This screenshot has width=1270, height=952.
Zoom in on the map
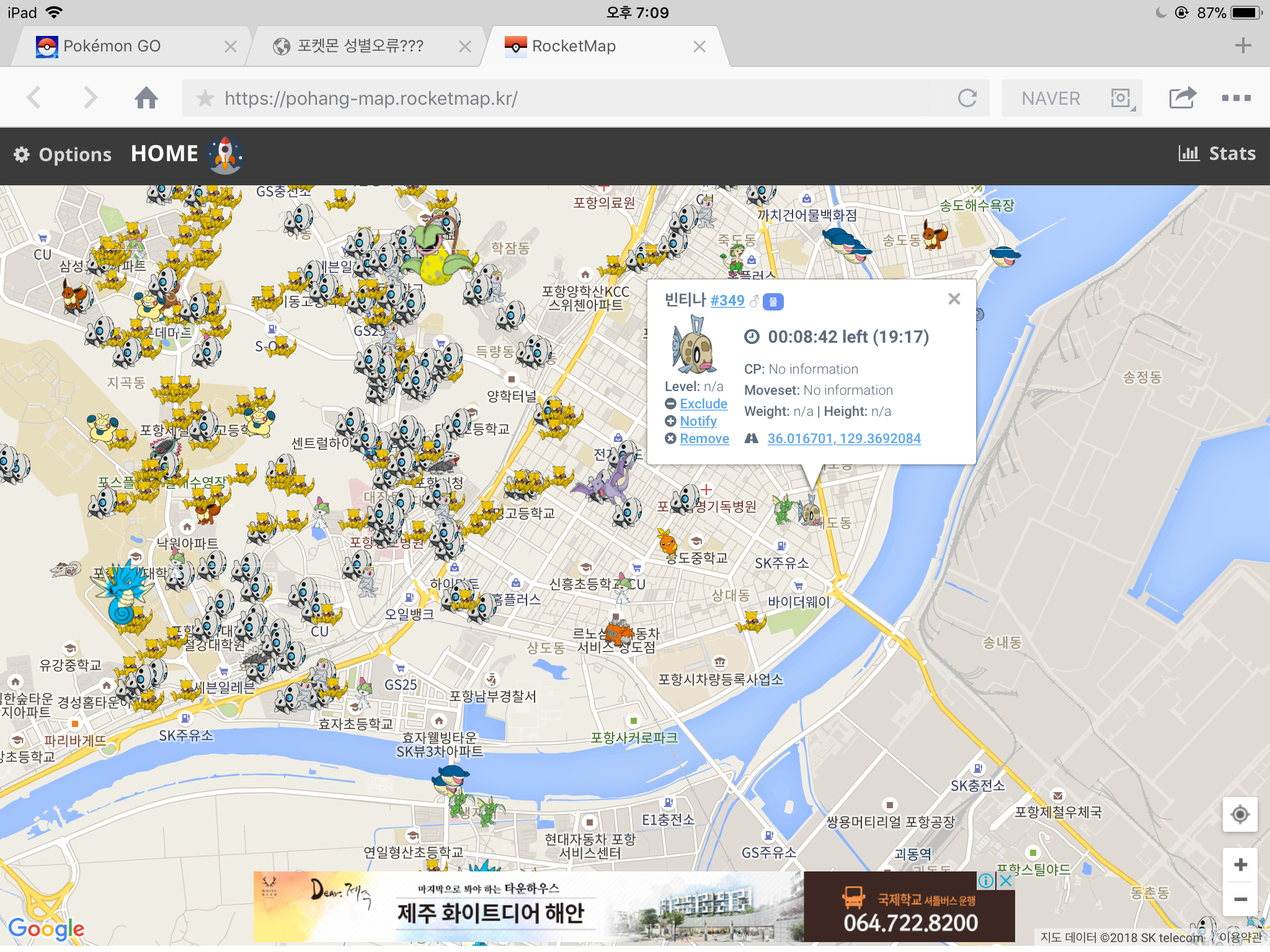click(1240, 865)
